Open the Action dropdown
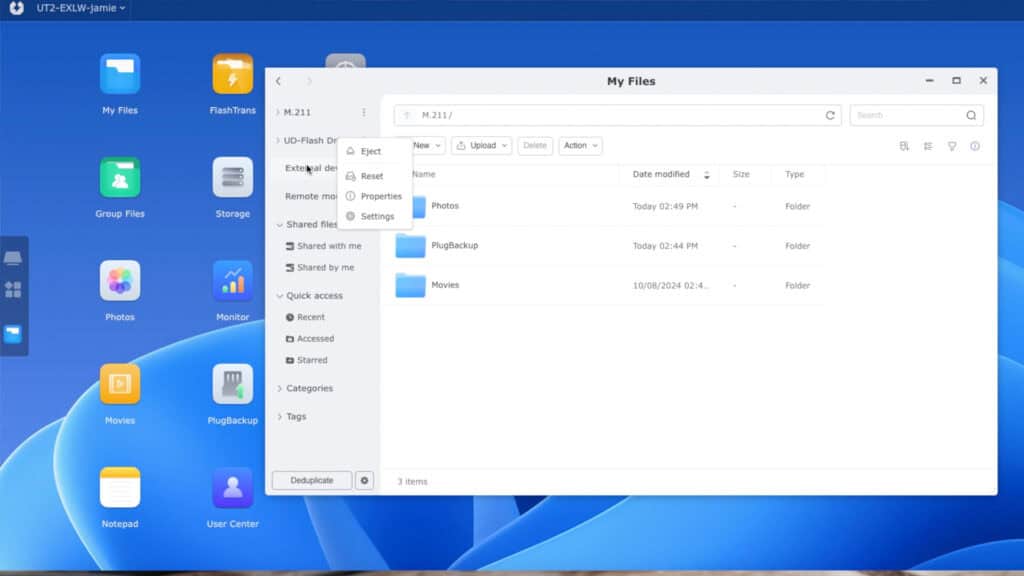 click(580, 146)
